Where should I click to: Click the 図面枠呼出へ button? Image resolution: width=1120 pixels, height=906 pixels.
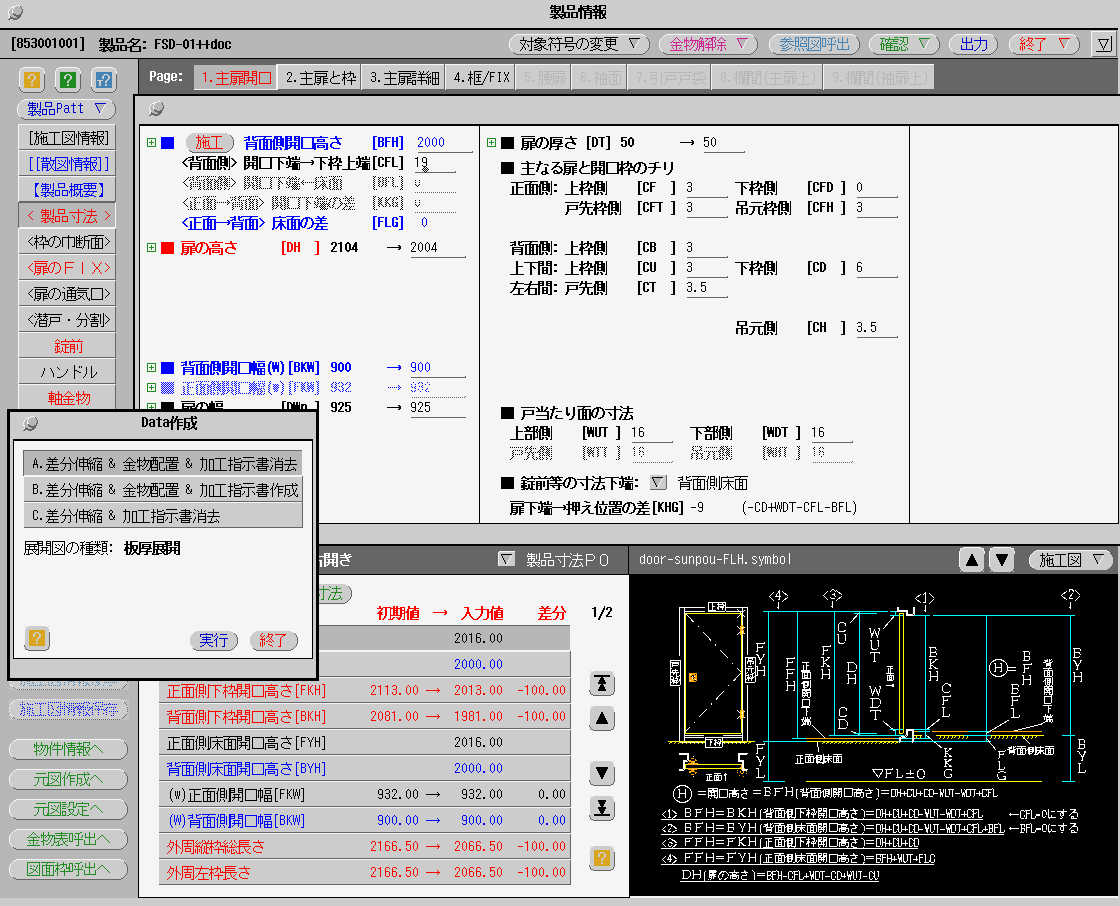coord(69,869)
